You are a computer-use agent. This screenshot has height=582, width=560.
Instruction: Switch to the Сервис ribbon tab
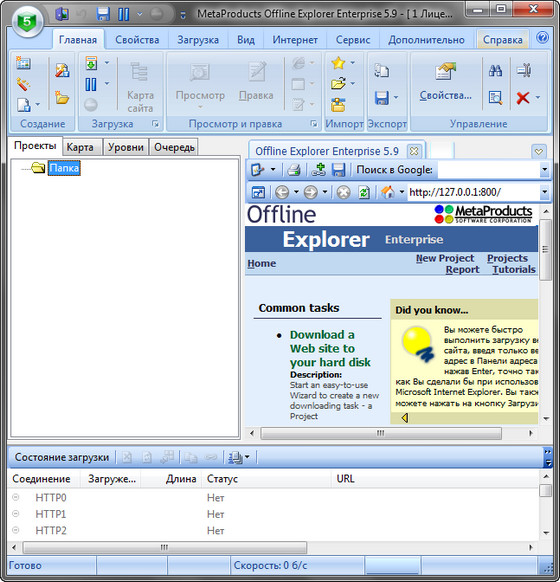353,40
